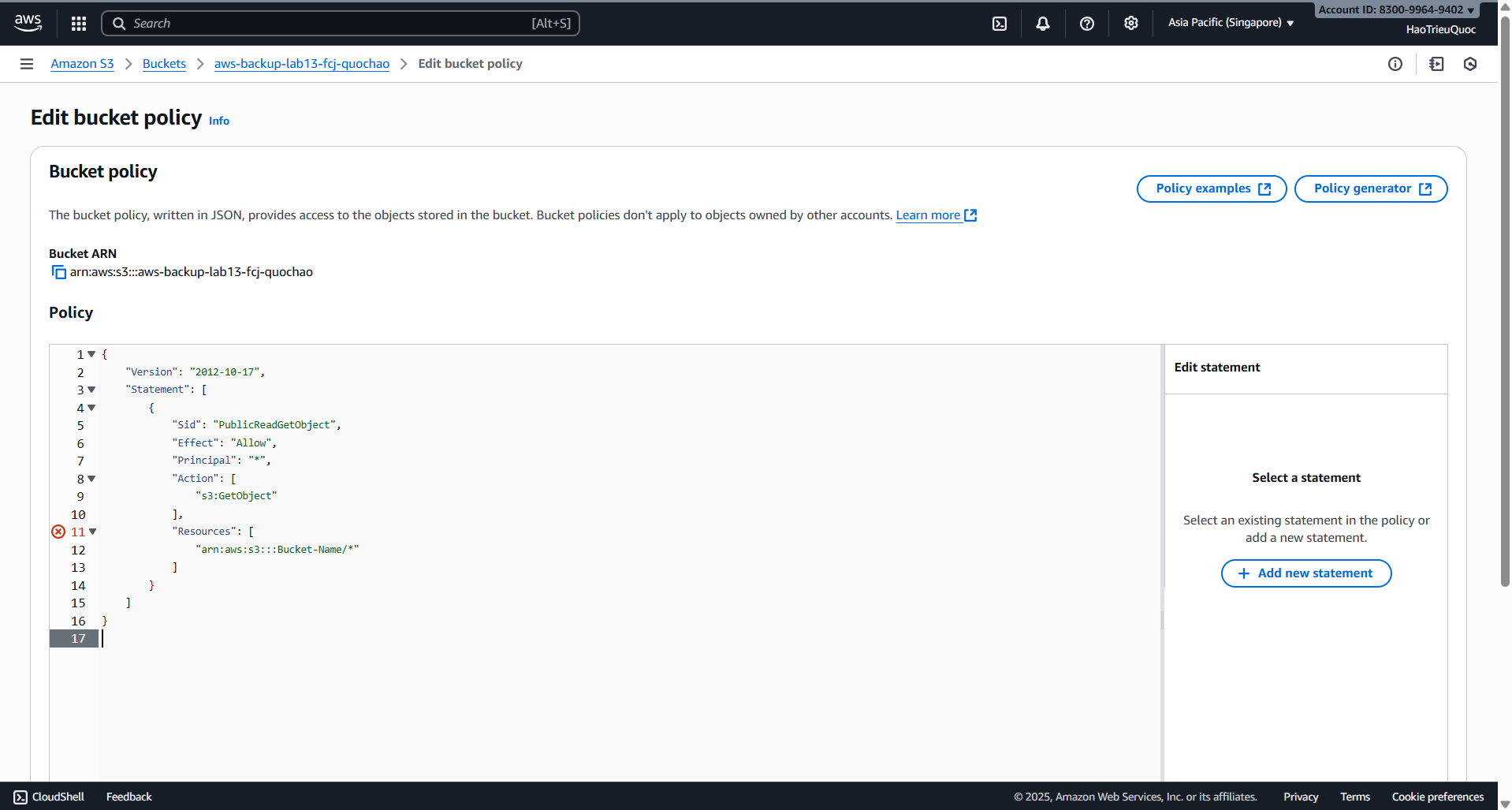Open the AWS services grid menu
This screenshot has width=1512, height=810.
79,24
